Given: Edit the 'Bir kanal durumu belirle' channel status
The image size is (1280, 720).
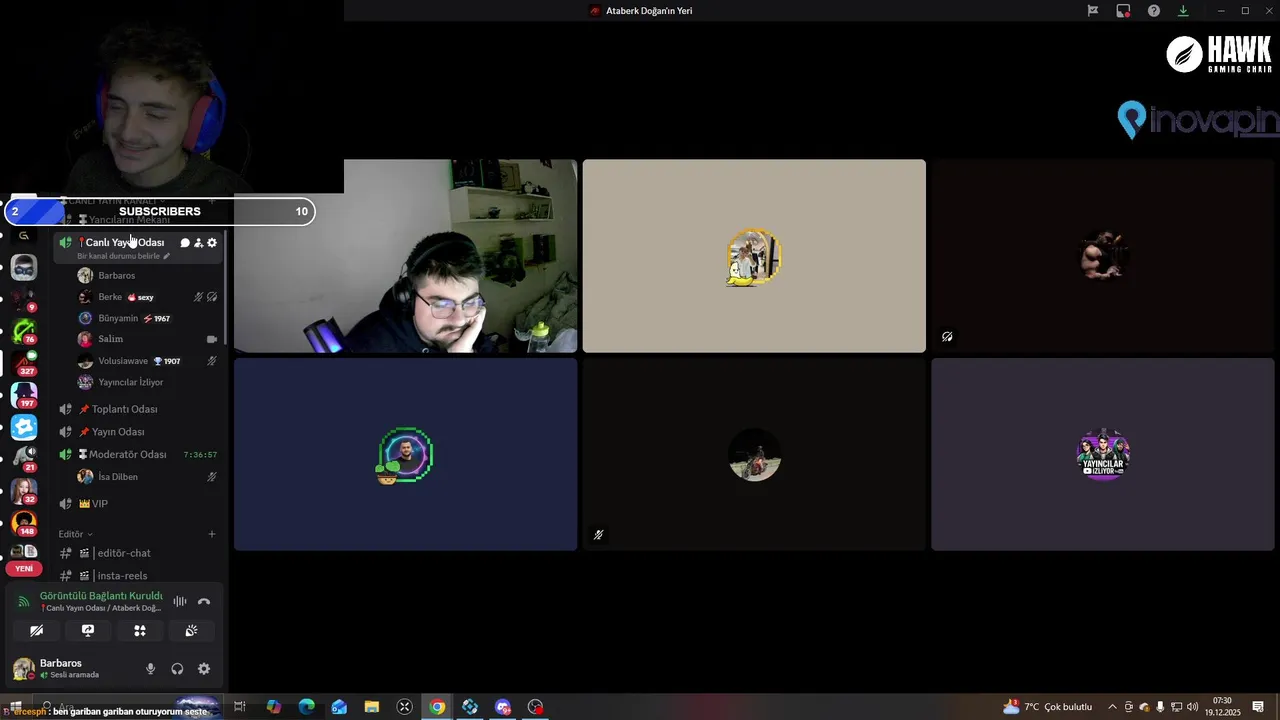Looking at the screenshot, I should click(124, 256).
